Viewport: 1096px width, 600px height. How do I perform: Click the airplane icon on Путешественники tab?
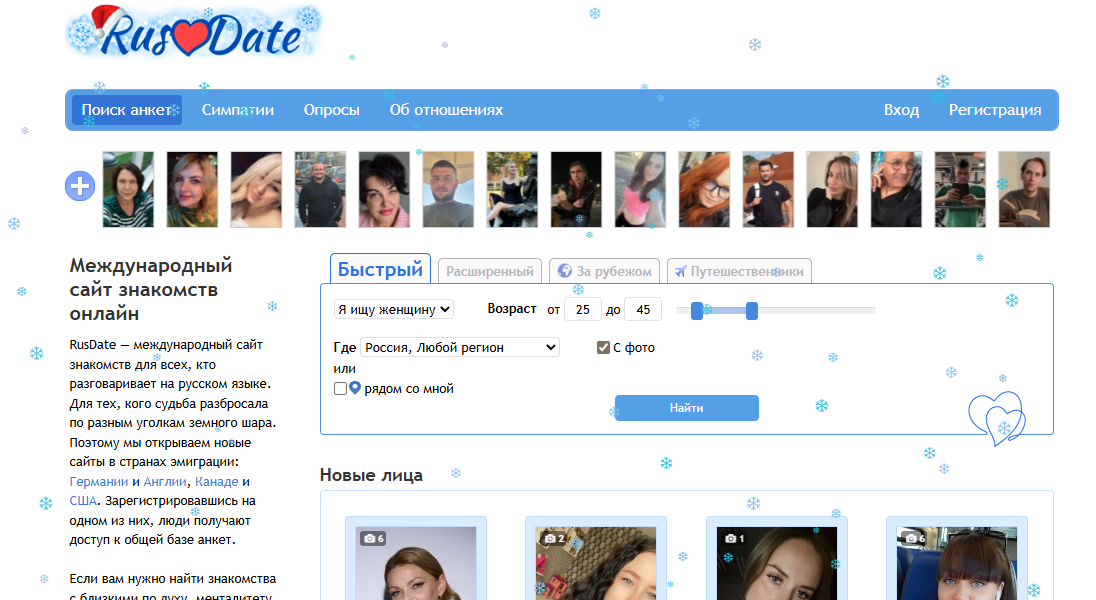tap(681, 271)
